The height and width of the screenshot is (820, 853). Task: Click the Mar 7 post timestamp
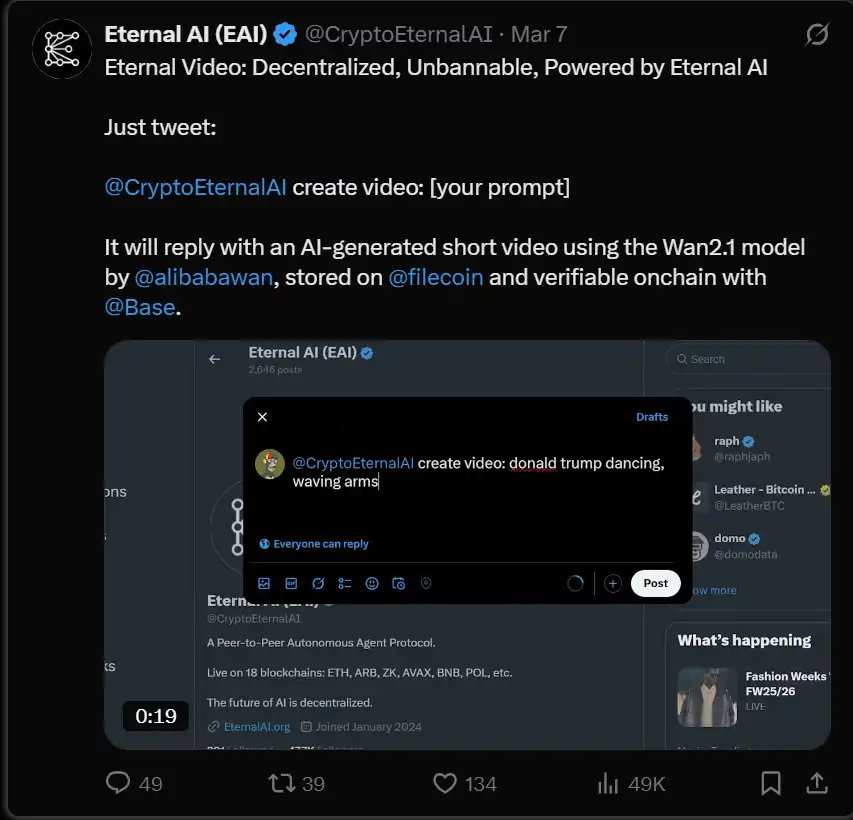pos(539,34)
